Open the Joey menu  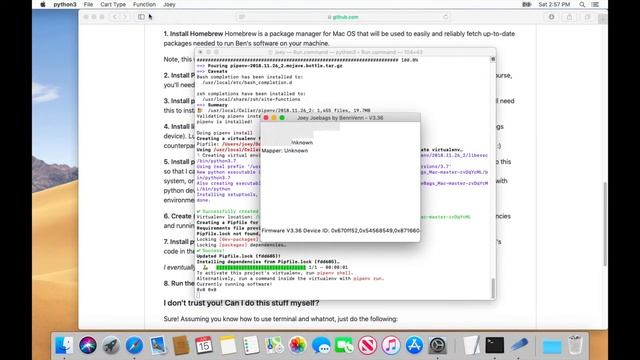click(169, 4)
